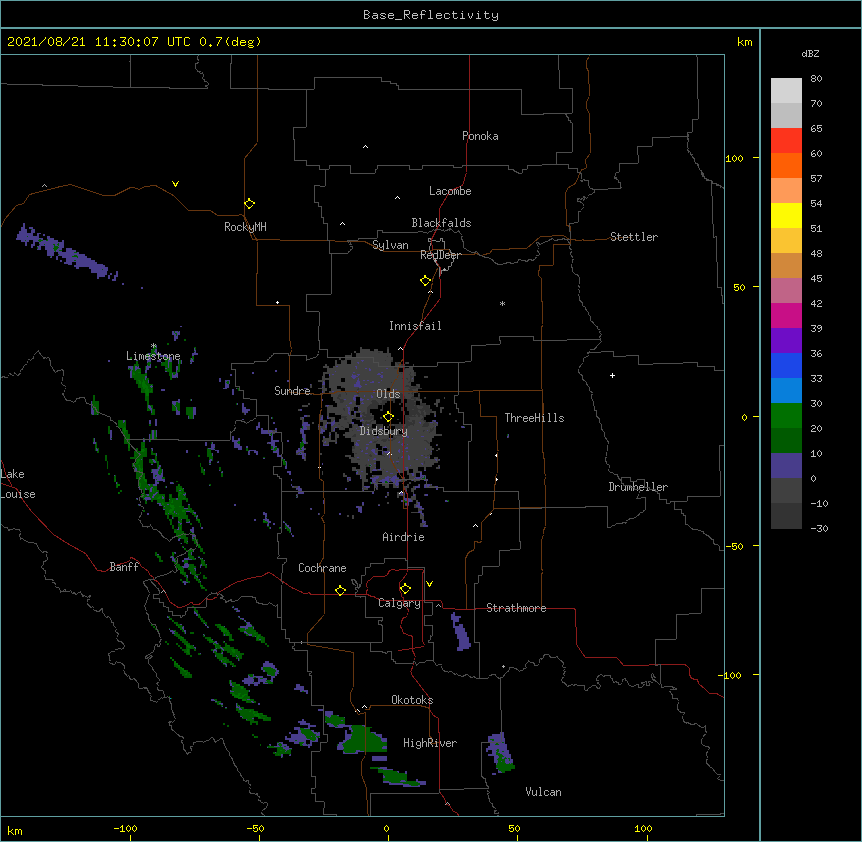Image resolution: width=862 pixels, height=842 pixels.
Task: Pick the green 20-30 dBZ legend swatch
Action: [x=786, y=416]
